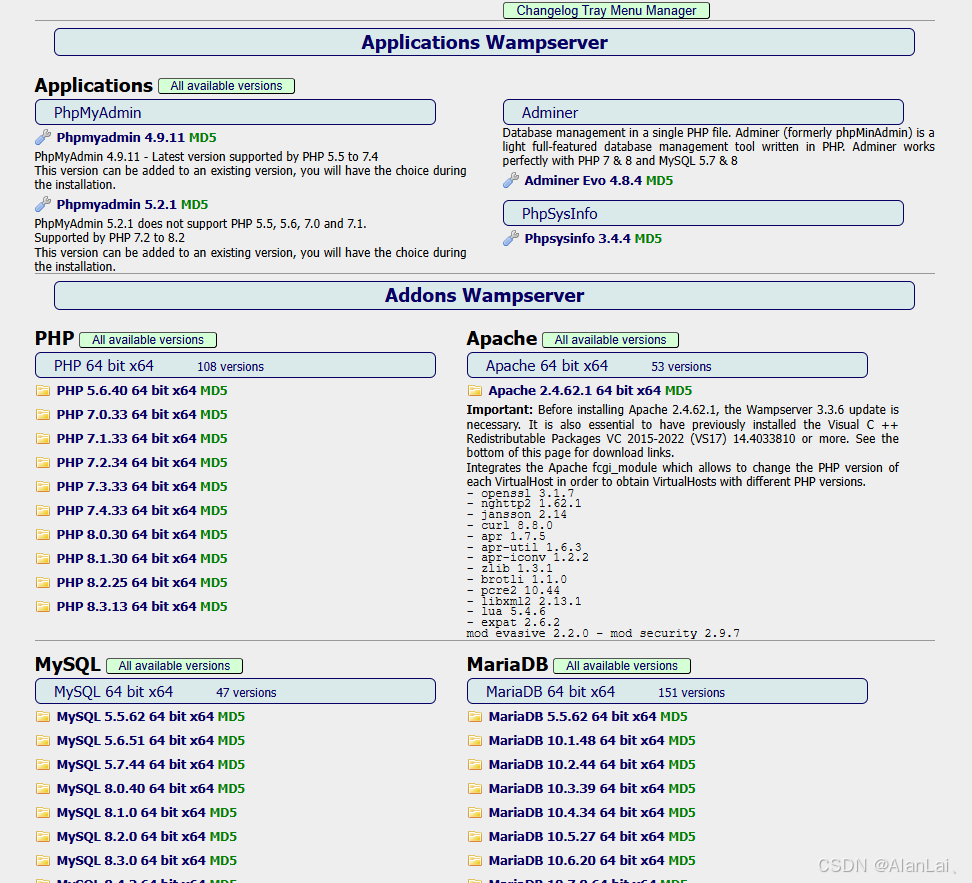The height and width of the screenshot is (883, 972).
Task: Click folder icon for Apache 2.4.62.1
Action: pos(475,391)
